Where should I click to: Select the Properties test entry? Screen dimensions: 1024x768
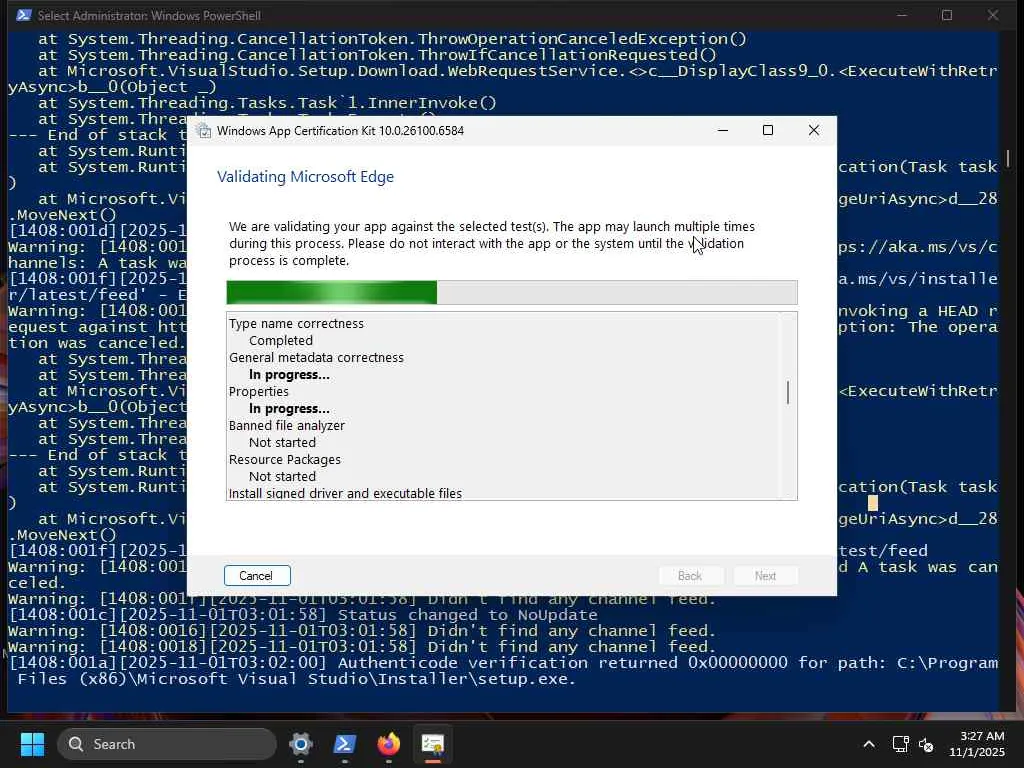(x=259, y=392)
